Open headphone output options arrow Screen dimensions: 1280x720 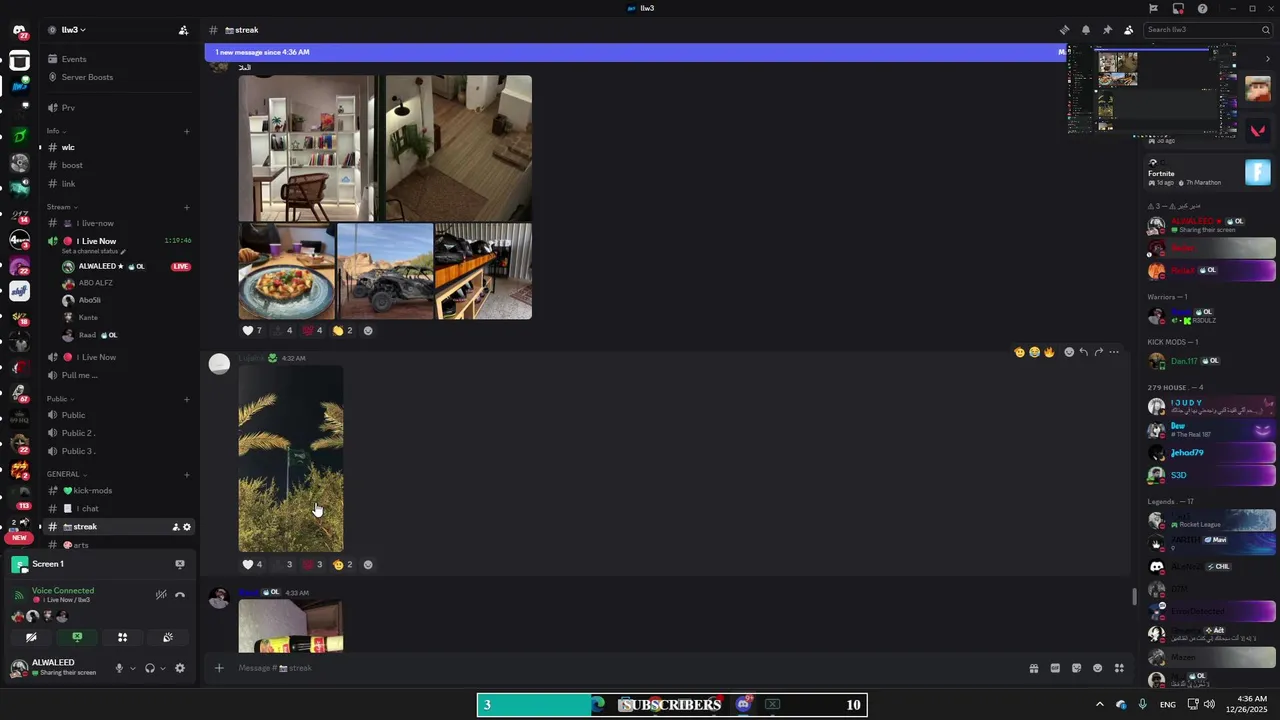(x=163, y=668)
